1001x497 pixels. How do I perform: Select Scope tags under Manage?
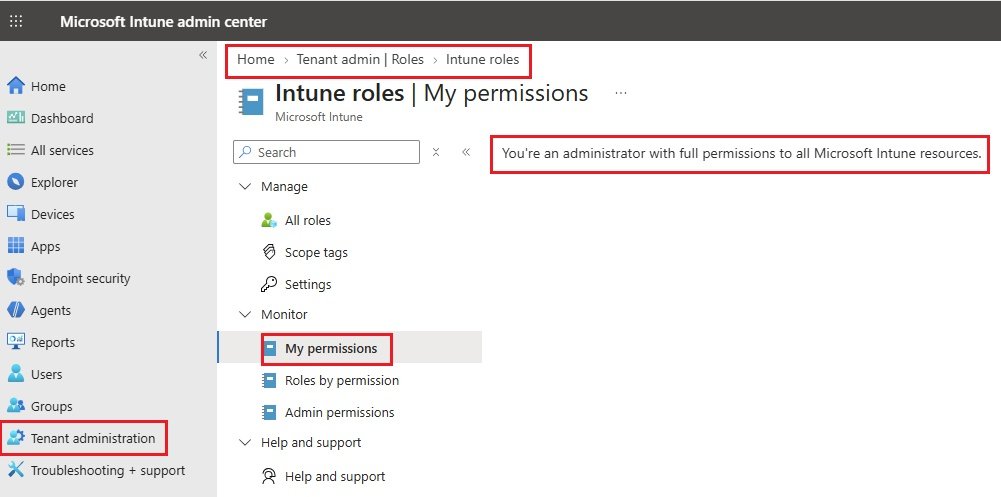pyautogui.click(x=316, y=252)
